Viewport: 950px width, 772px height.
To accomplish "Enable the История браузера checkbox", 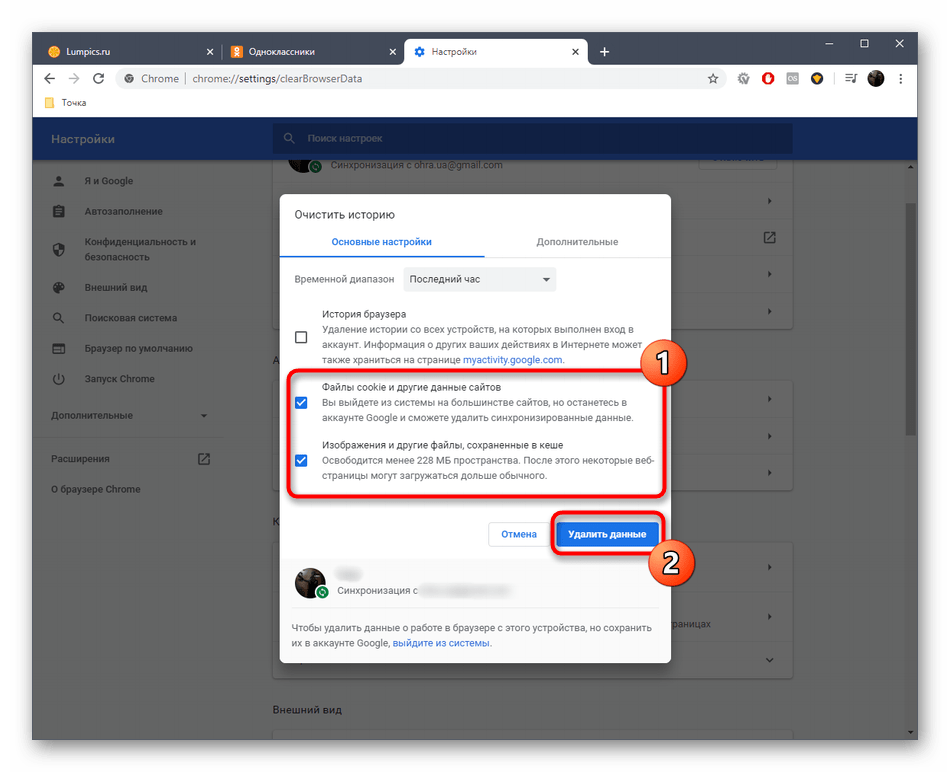I will point(301,337).
